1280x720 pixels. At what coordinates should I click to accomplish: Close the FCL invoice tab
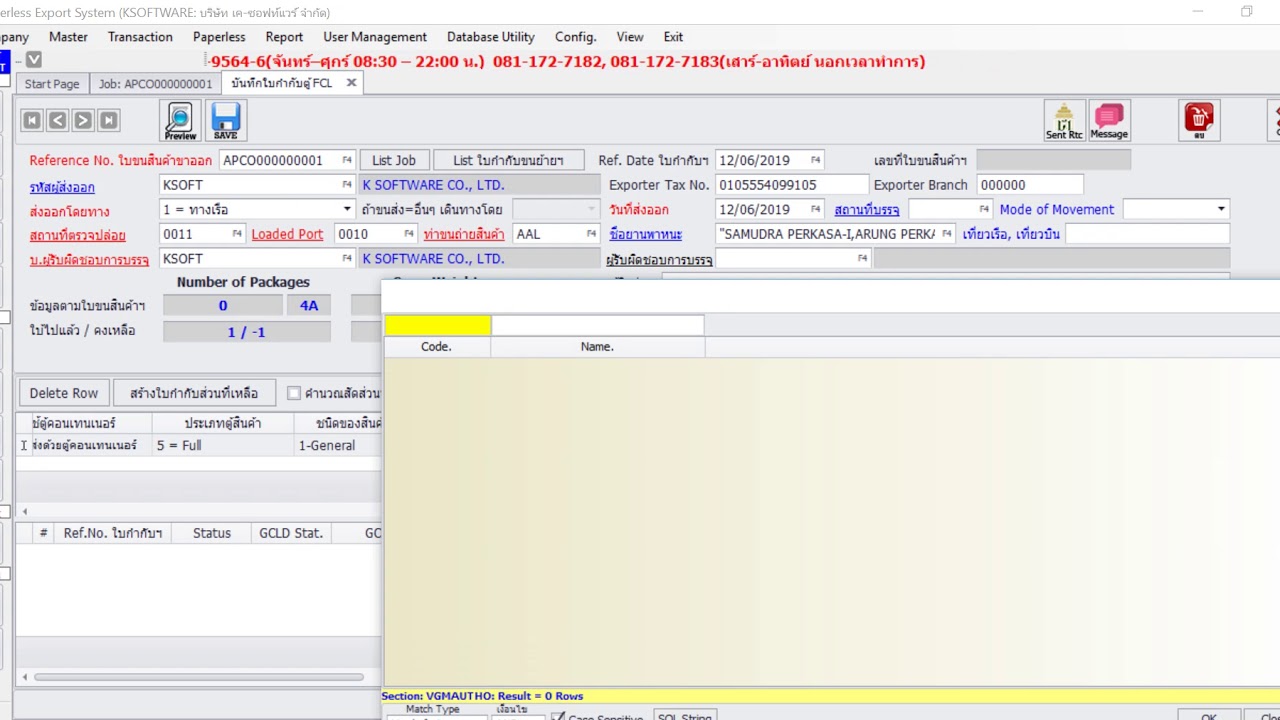point(351,83)
